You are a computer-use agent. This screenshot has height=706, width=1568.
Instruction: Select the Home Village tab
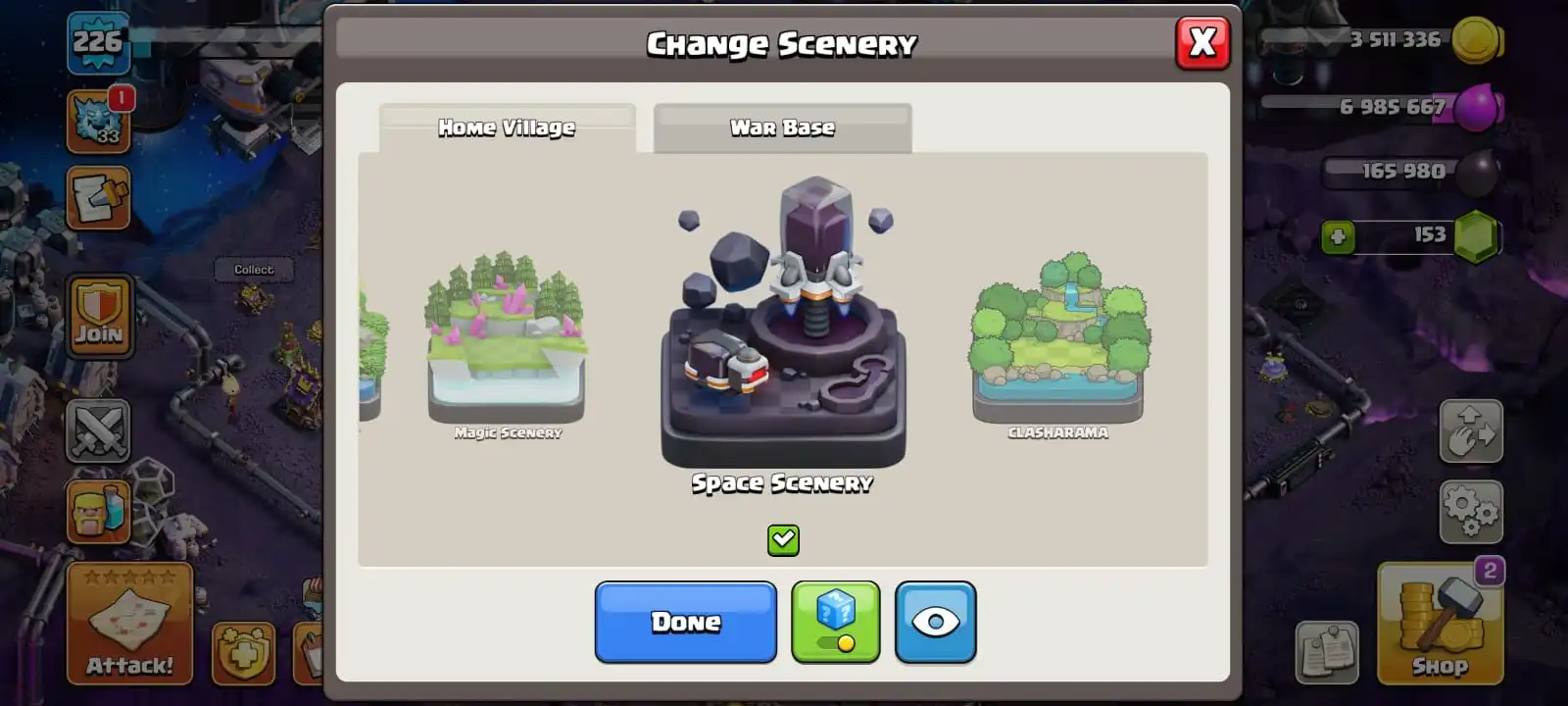(507, 127)
